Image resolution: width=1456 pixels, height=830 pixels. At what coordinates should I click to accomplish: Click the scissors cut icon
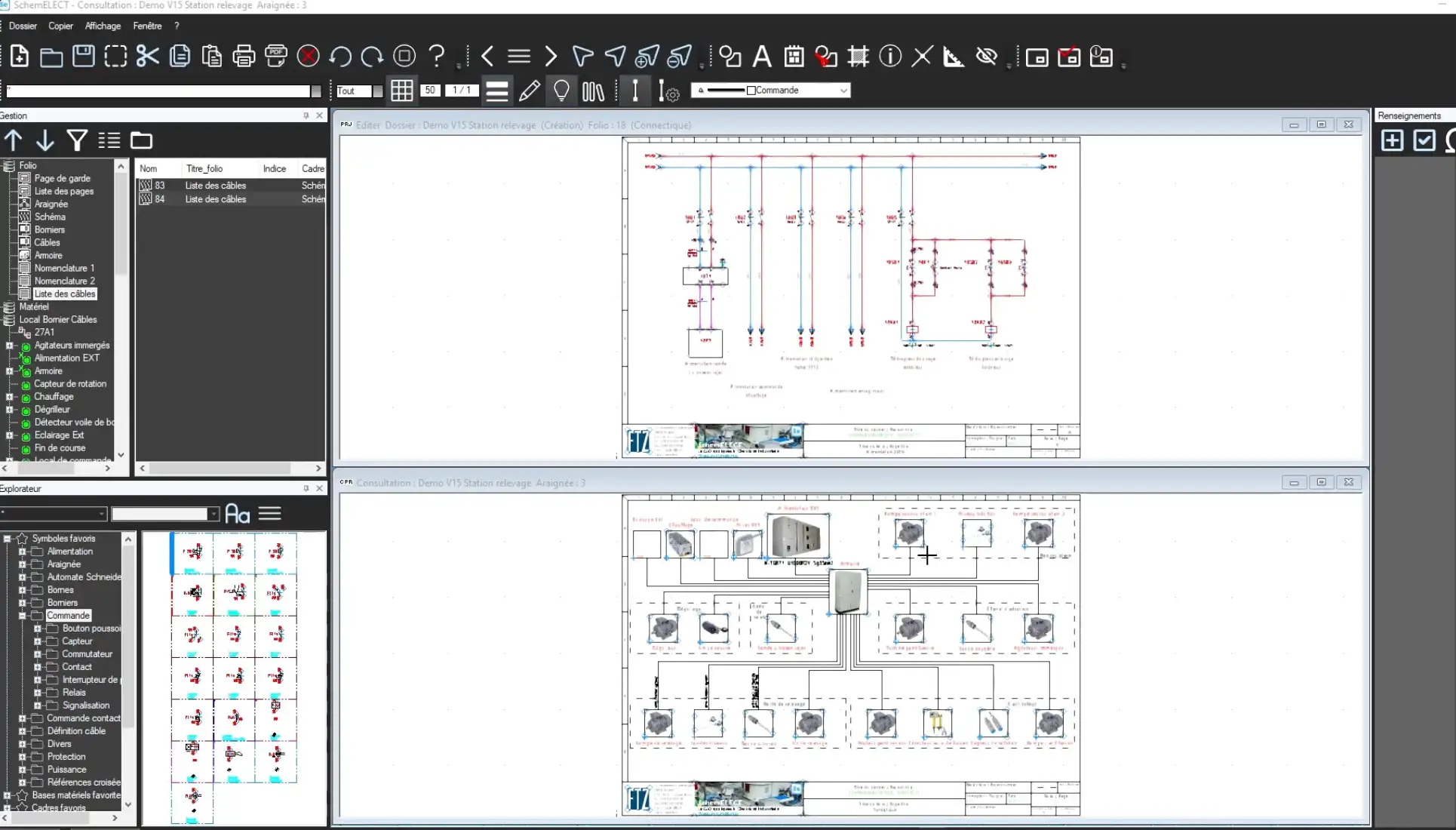point(148,57)
